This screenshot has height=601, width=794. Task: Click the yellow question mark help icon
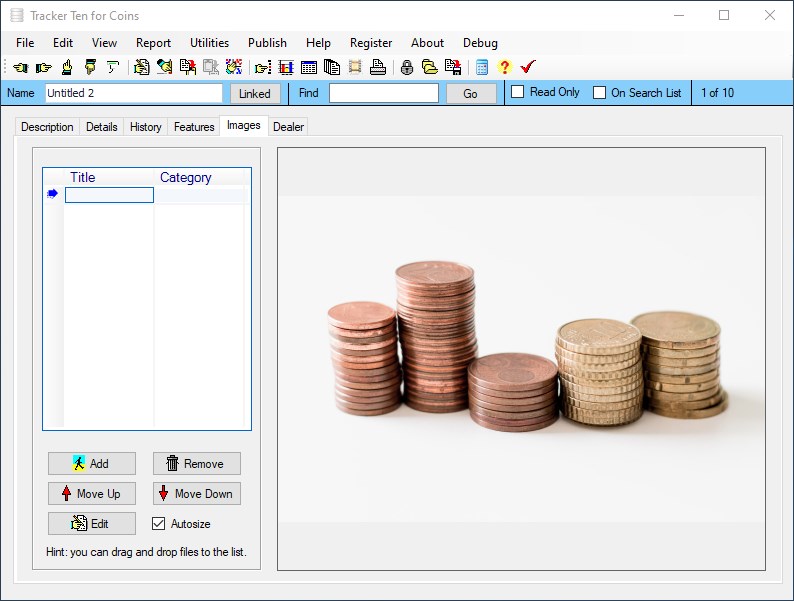tap(504, 67)
